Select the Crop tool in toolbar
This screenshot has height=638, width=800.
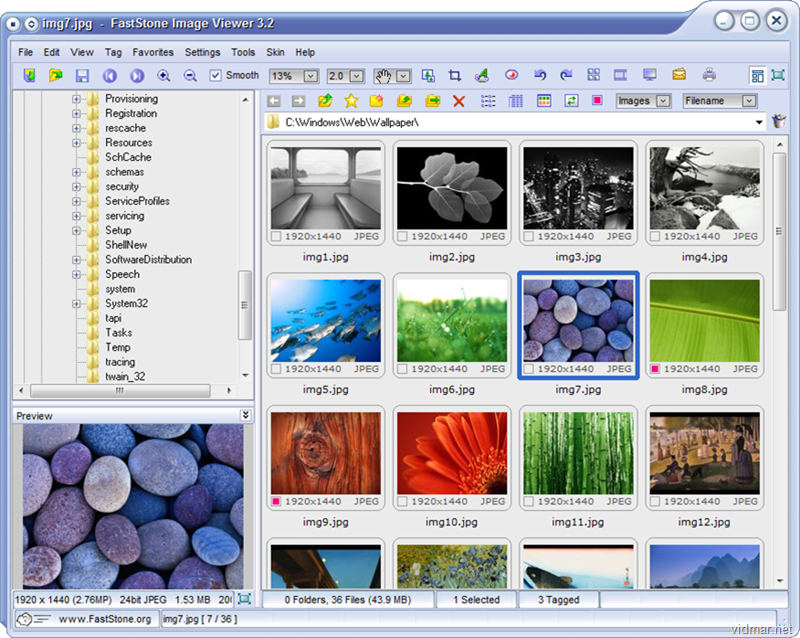click(454, 76)
